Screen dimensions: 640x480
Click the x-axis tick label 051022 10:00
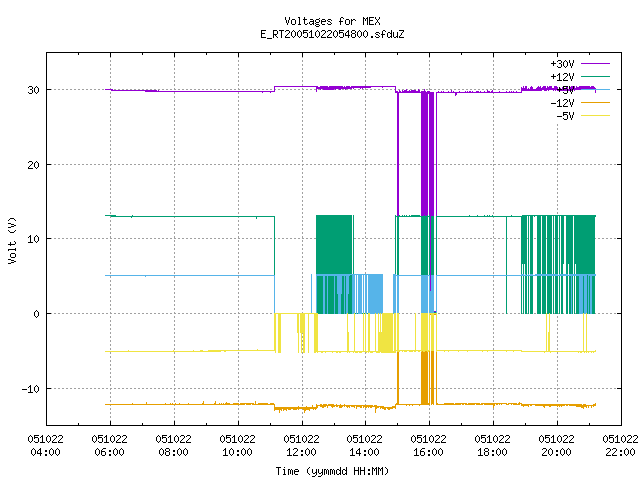237,446
